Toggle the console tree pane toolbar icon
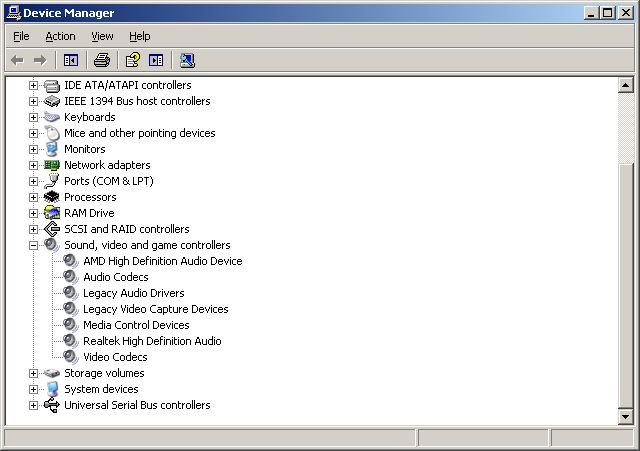The image size is (640, 451). [71, 60]
